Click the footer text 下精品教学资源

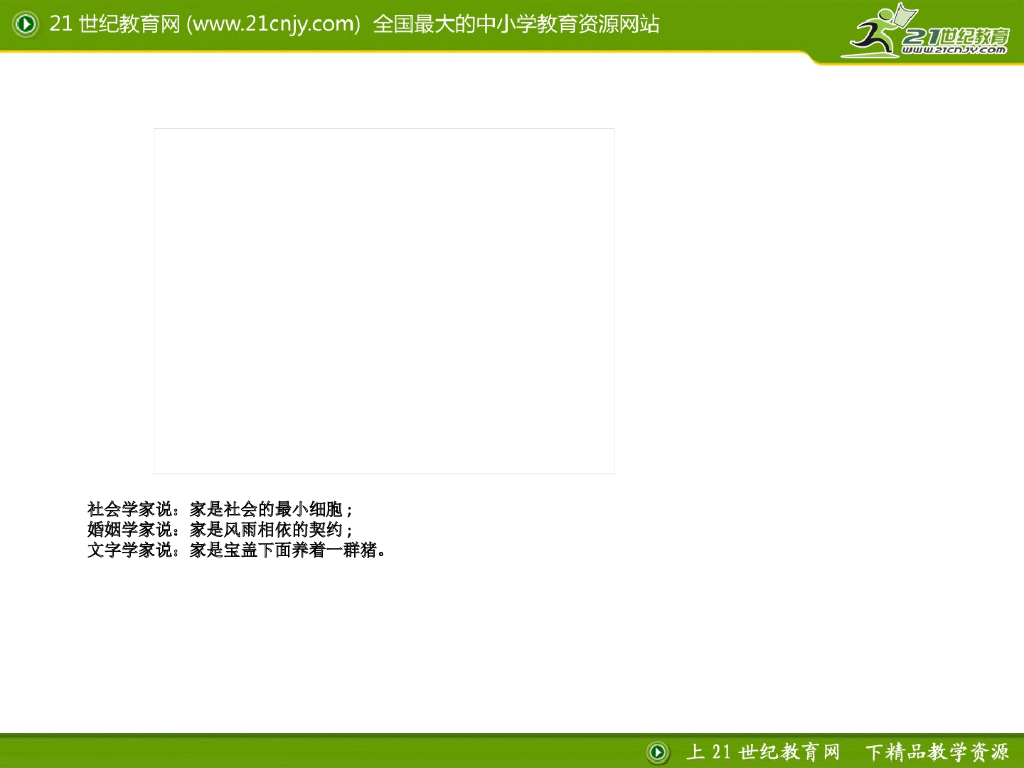click(937, 752)
